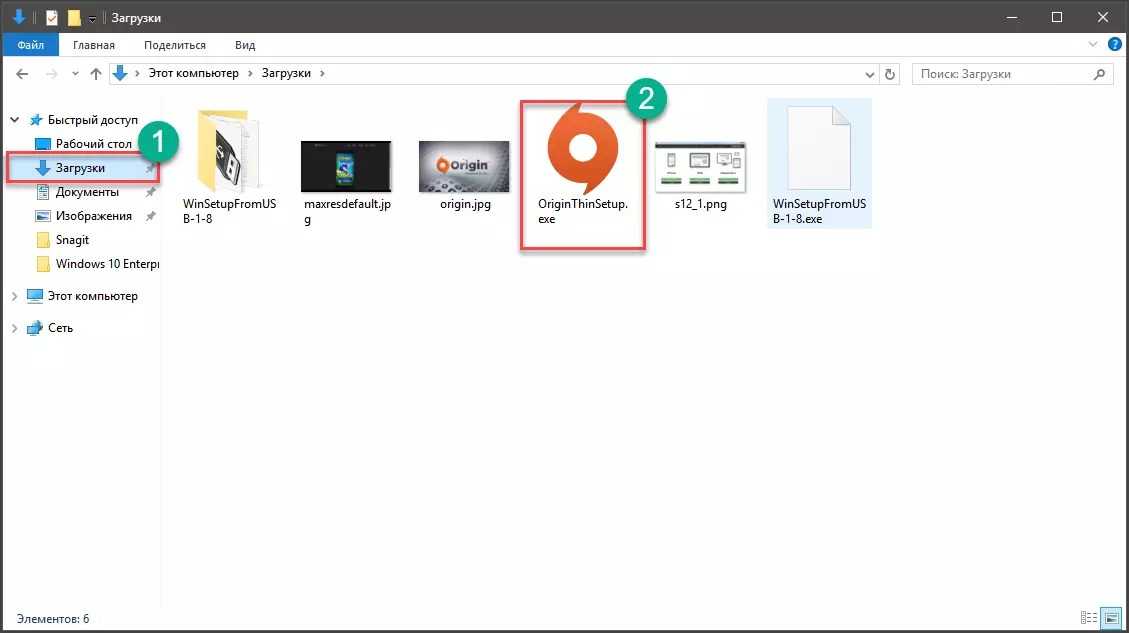Refresh the Загрузки folder
The width and height of the screenshot is (1129, 633).
coord(890,74)
